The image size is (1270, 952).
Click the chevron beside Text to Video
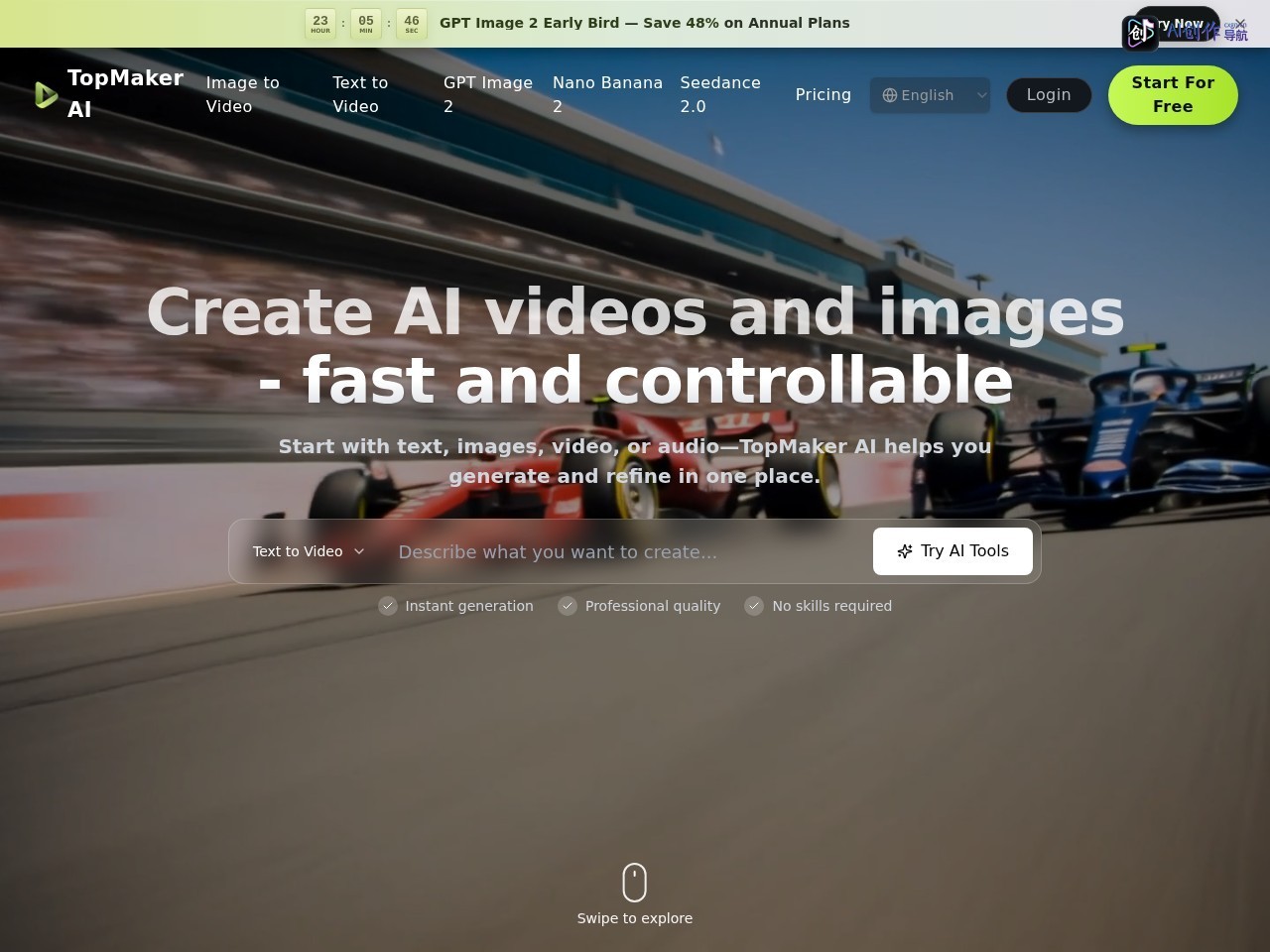click(359, 551)
